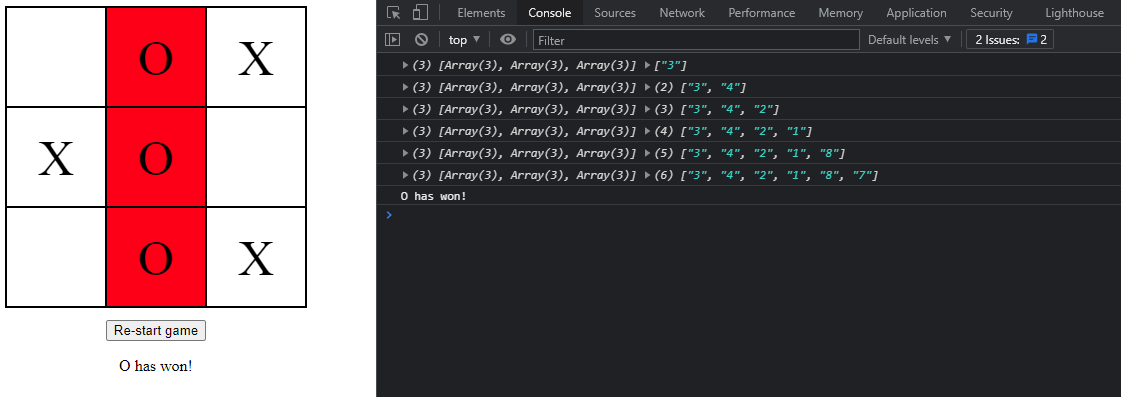1121x397 pixels.
Task: Create live expression with the eye icon
Action: click(x=508, y=39)
